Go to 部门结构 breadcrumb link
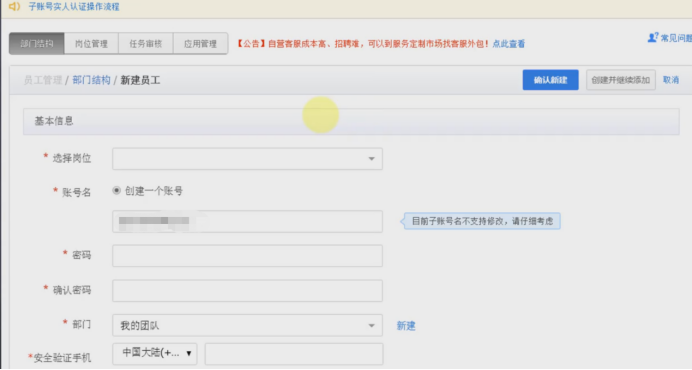This screenshot has width=692, height=370. coord(91,80)
